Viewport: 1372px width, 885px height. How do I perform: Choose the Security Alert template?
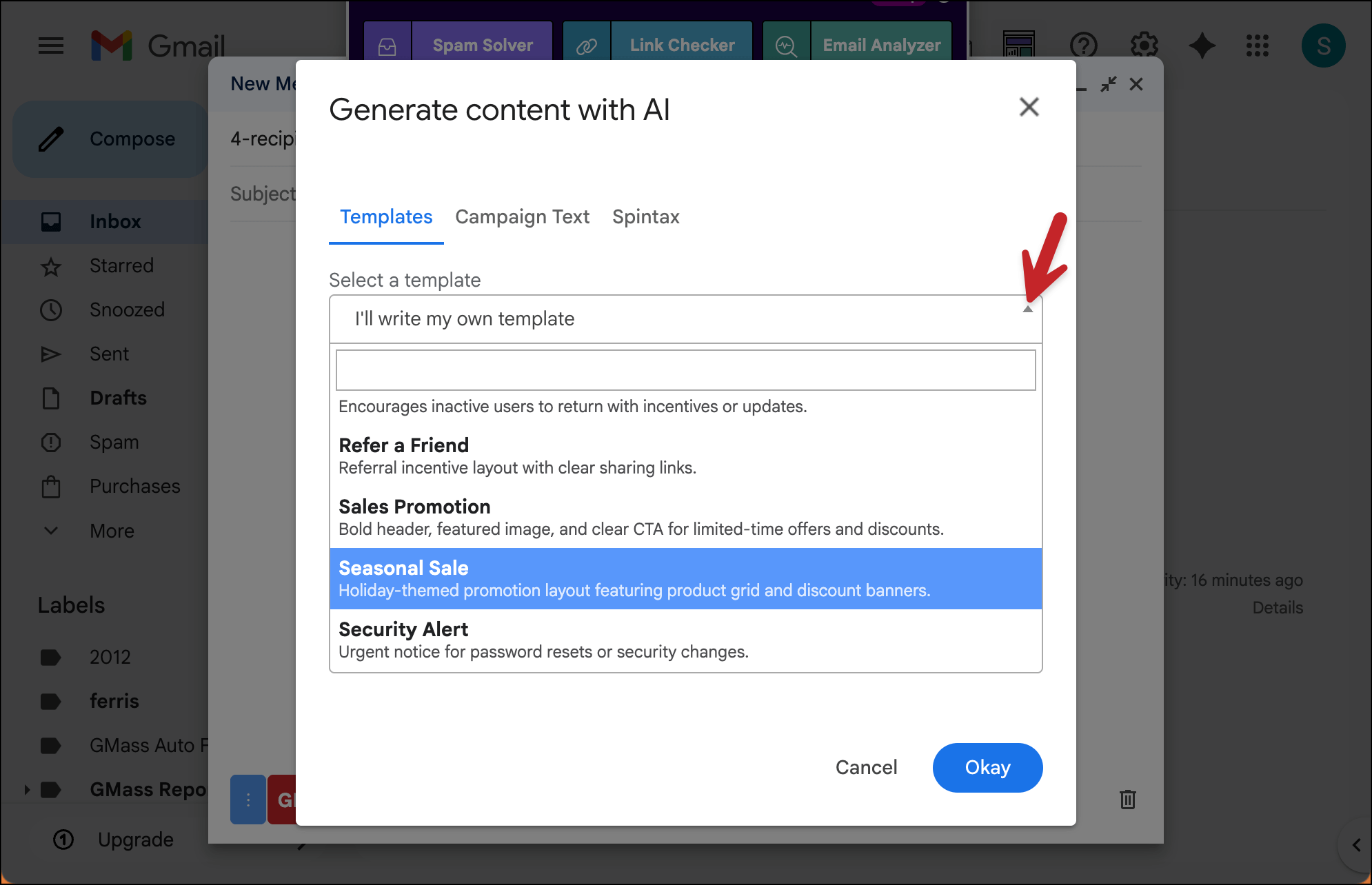coord(685,640)
